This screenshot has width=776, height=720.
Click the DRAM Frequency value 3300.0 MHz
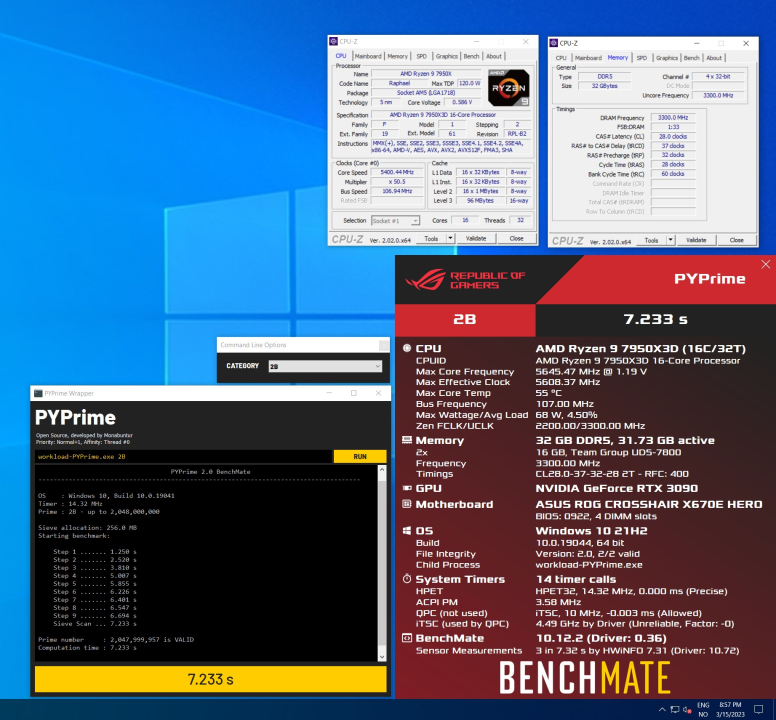673,118
